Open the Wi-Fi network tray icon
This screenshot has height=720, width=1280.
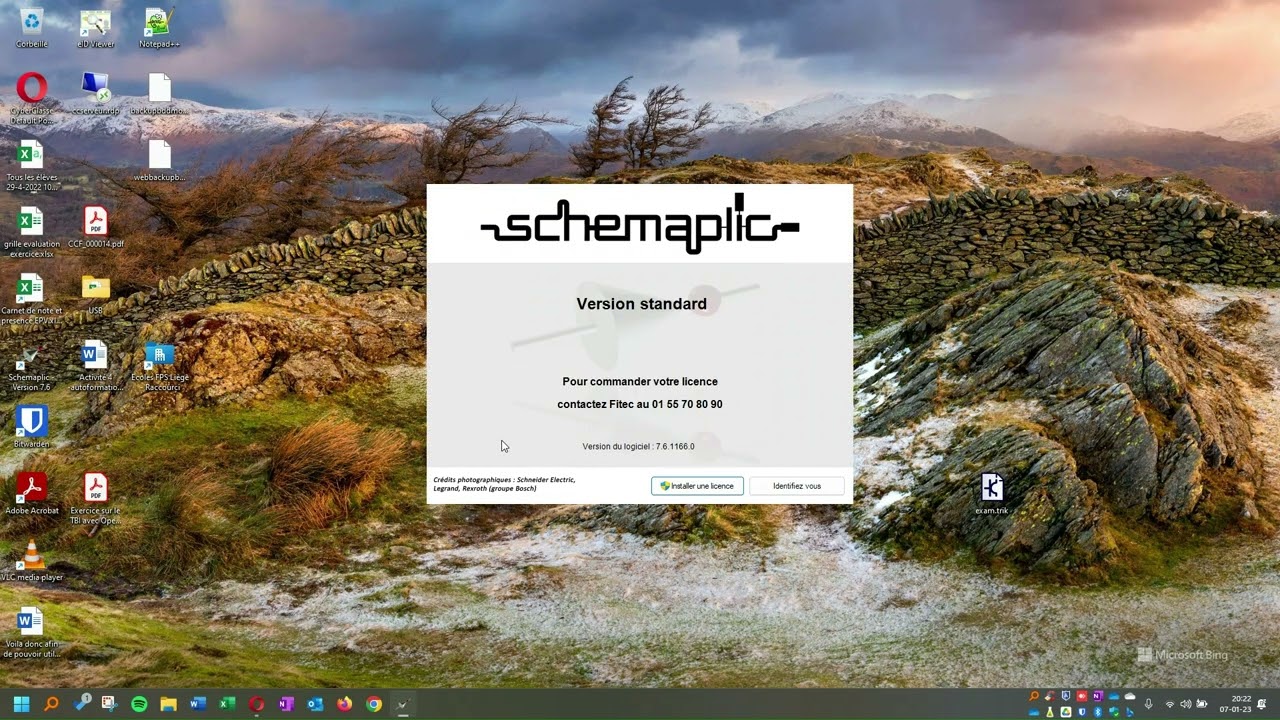tap(1170, 704)
